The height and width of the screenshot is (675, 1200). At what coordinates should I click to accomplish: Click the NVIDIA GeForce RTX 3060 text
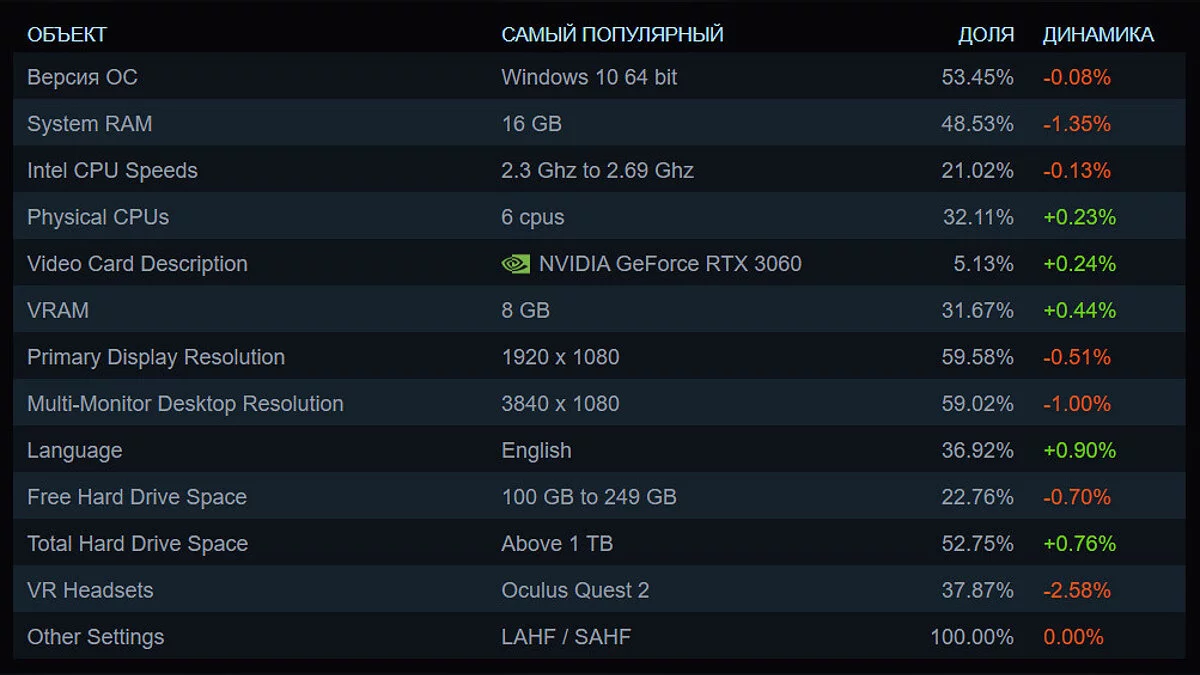point(670,264)
